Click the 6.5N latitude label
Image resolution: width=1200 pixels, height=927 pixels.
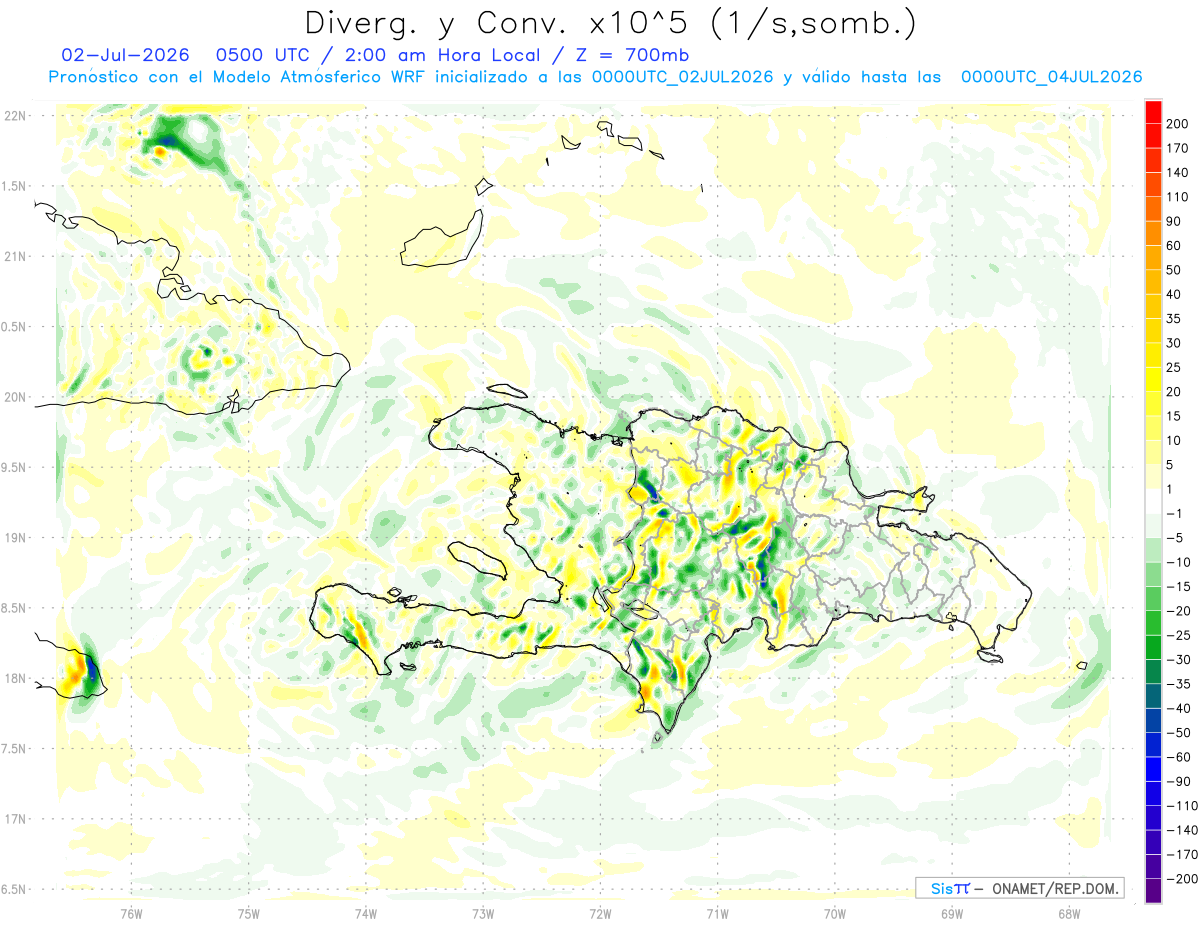(14, 889)
